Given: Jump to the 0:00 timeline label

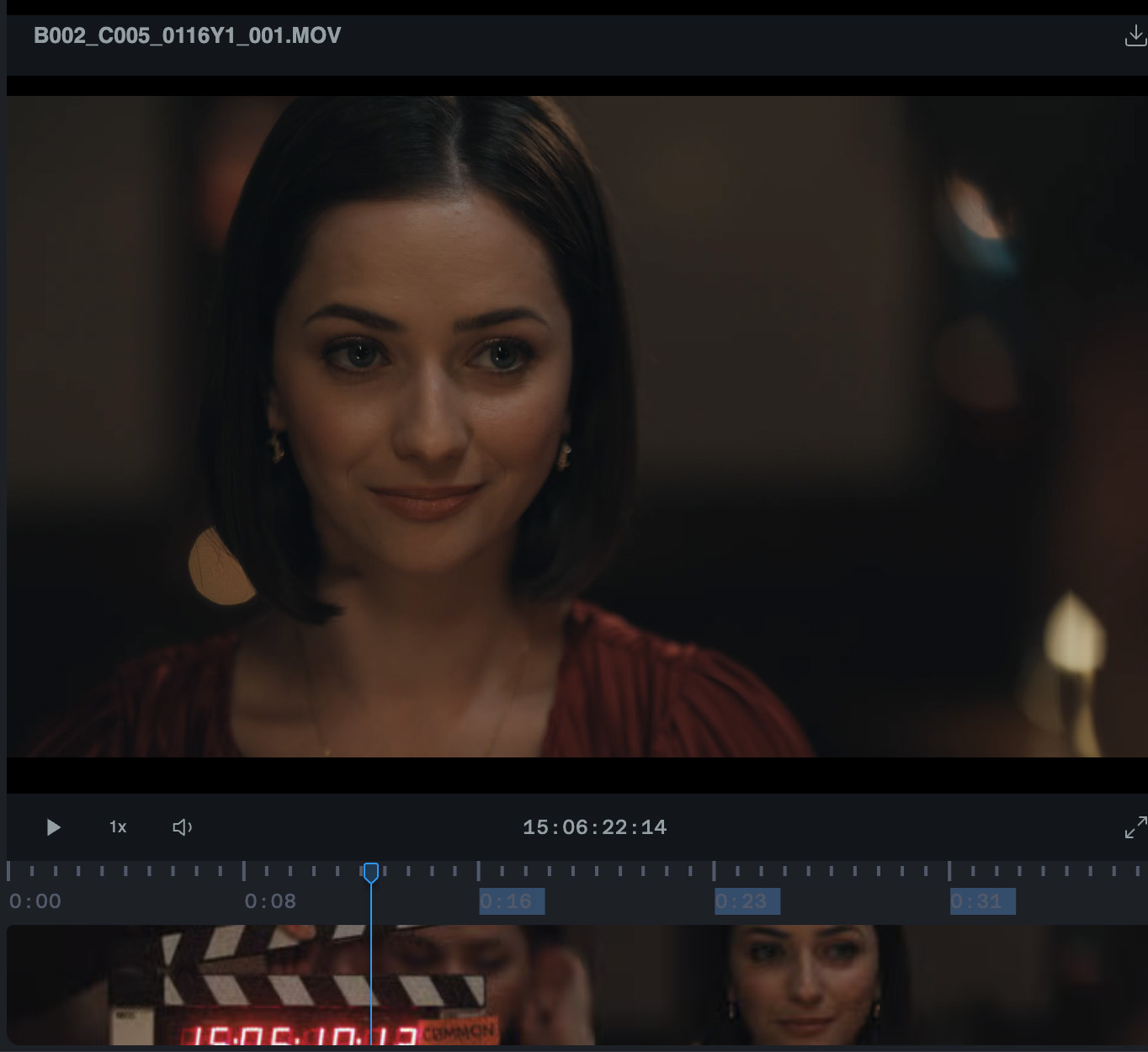Looking at the screenshot, I should (35, 901).
